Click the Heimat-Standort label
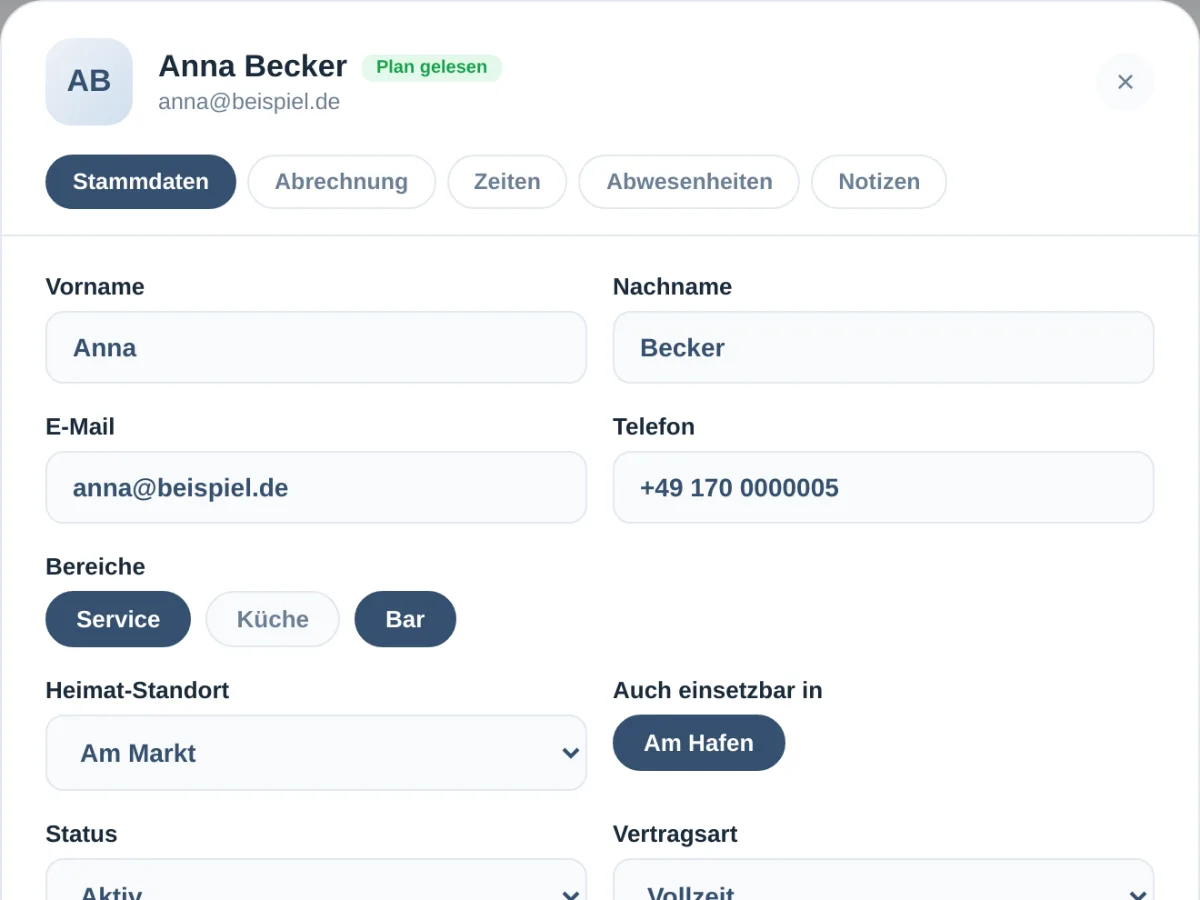 pyautogui.click(x=137, y=690)
